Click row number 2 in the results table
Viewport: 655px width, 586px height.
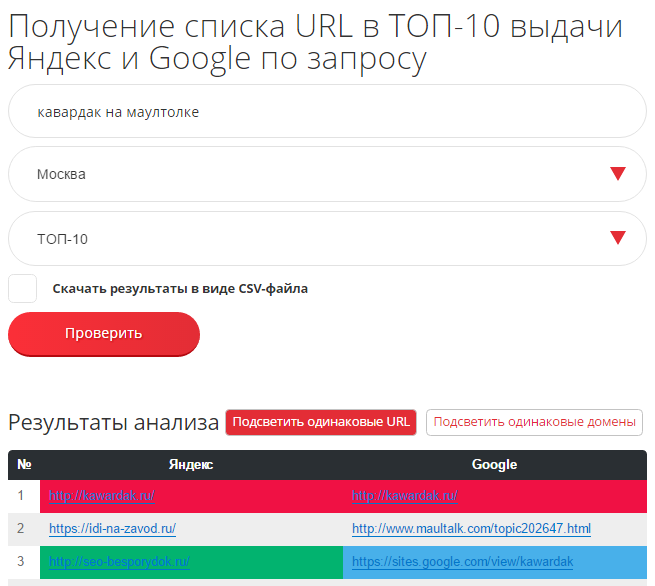click(x=20, y=528)
